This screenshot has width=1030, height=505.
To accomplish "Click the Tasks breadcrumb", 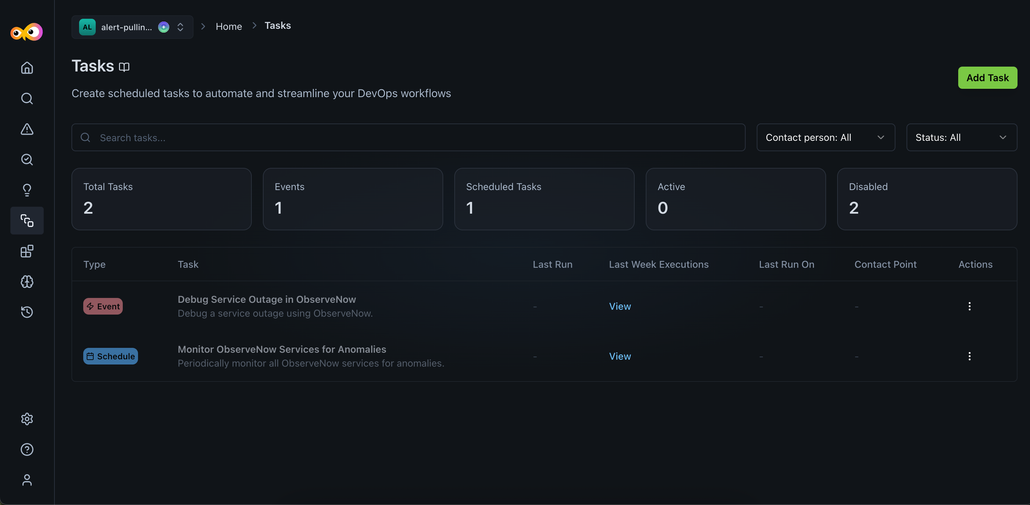I will [278, 26].
